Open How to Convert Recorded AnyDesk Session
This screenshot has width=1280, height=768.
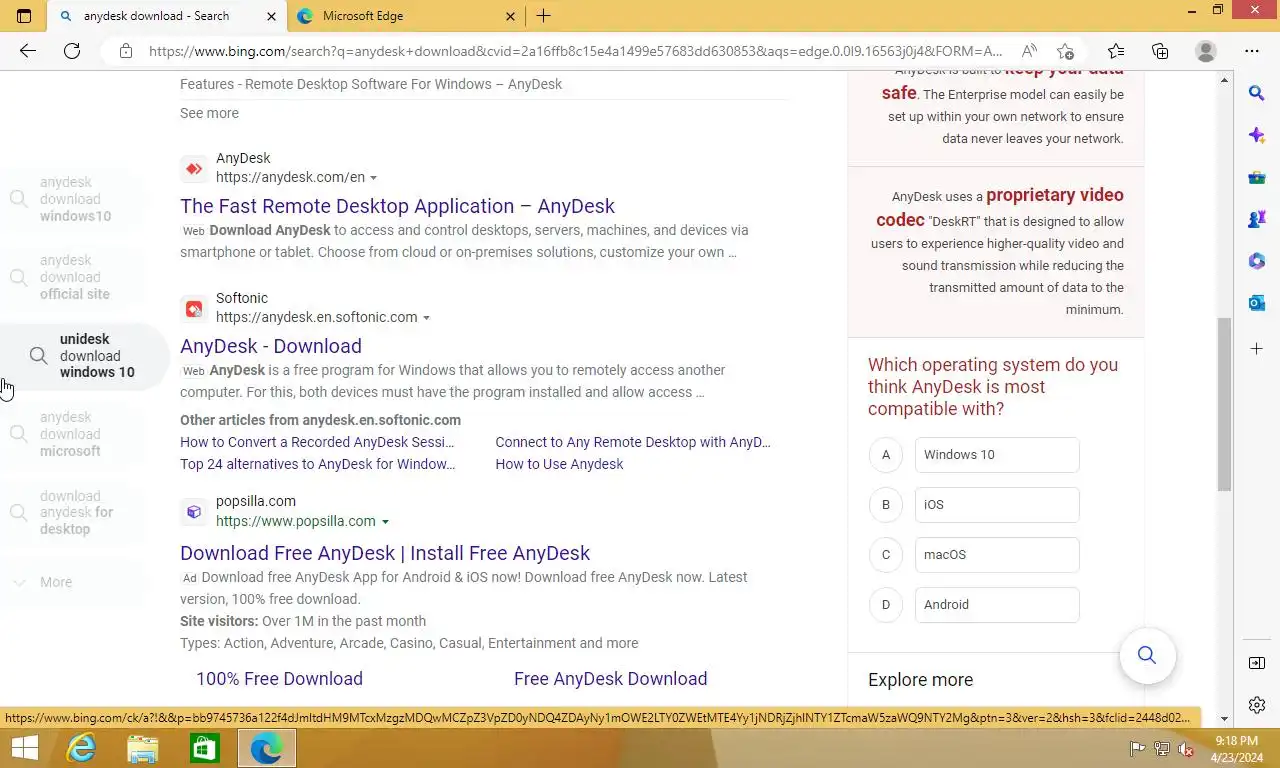pos(317,442)
